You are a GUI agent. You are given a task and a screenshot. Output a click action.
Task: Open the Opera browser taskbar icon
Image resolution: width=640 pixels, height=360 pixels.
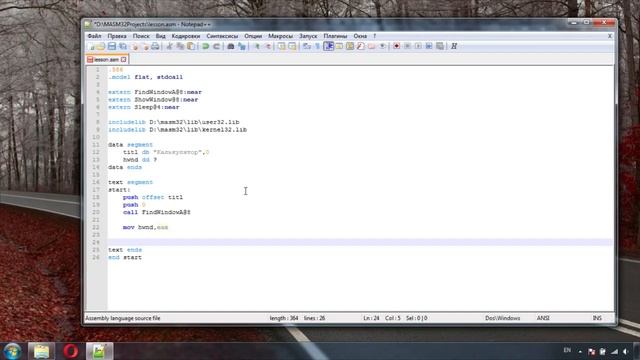(71, 351)
